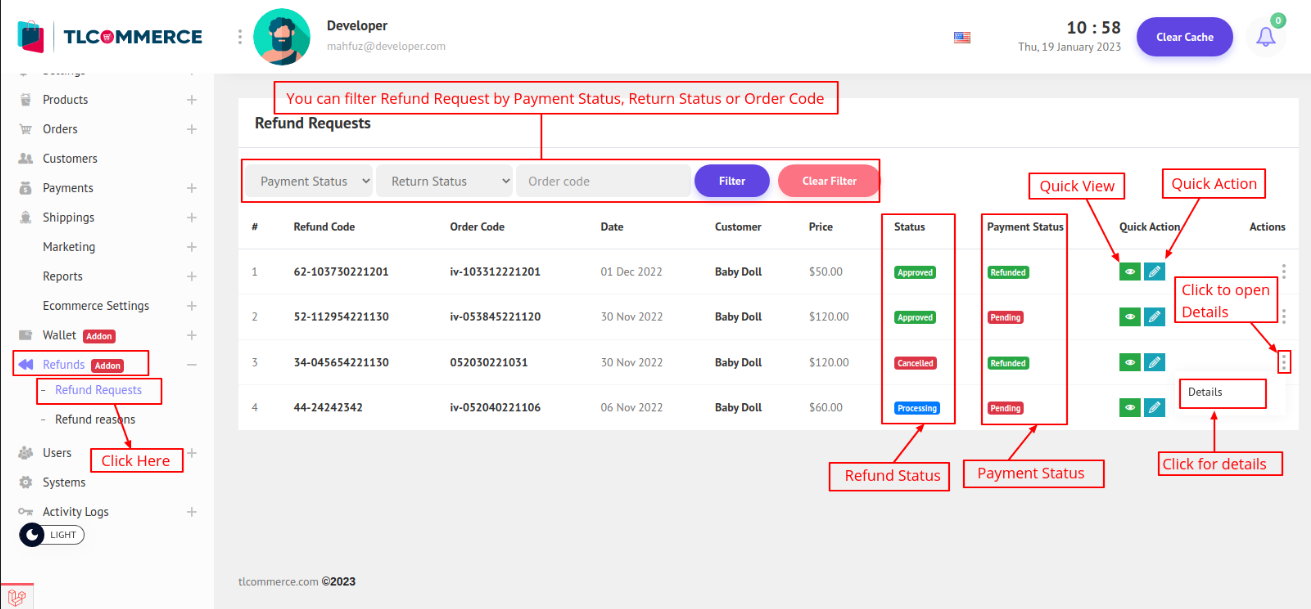Click the TLCommerce logo
Viewport: 1311px width, 609px height.
(x=110, y=37)
